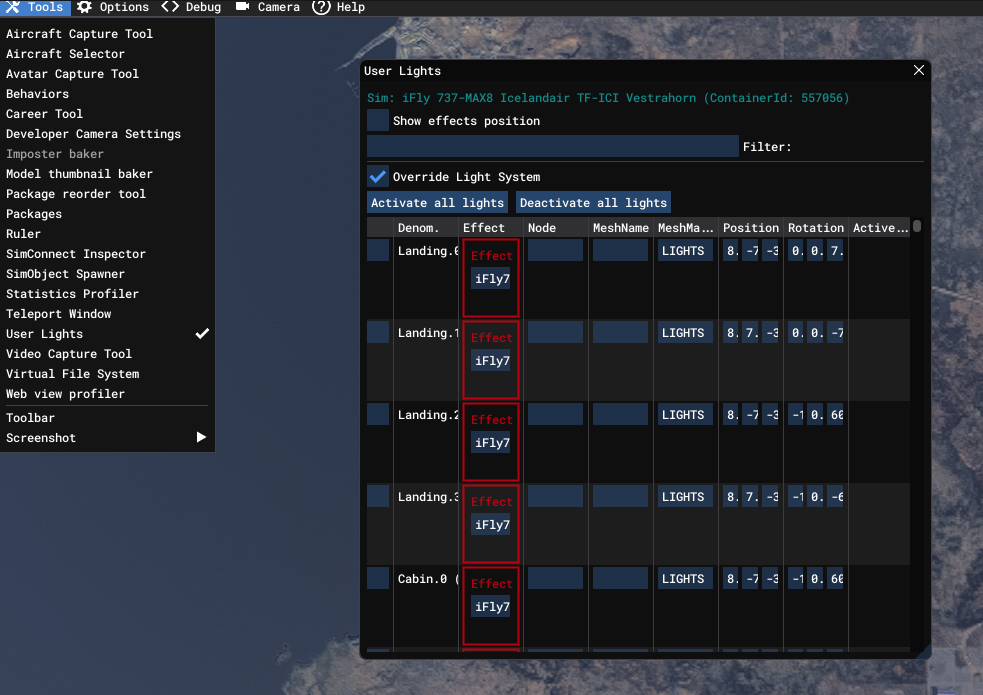Image resolution: width=983 pixels, height=695 pixels.
Task: Open the Teleport Window menu entry
Action: point(59,314)
